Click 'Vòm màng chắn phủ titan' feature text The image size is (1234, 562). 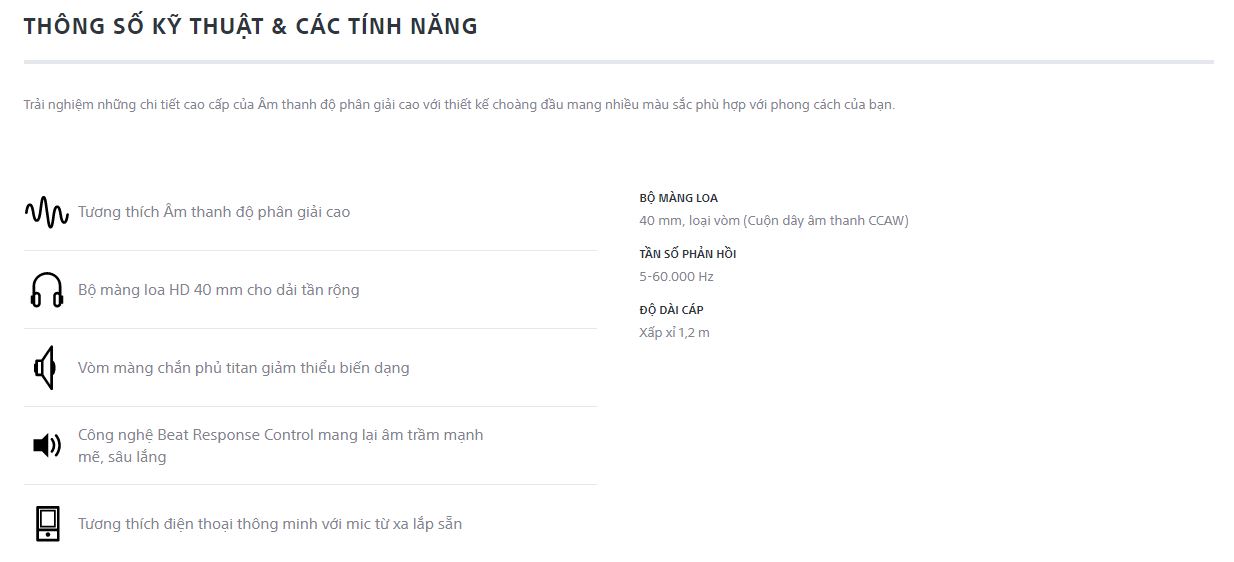pyautogui.click(x=243, y=368)
